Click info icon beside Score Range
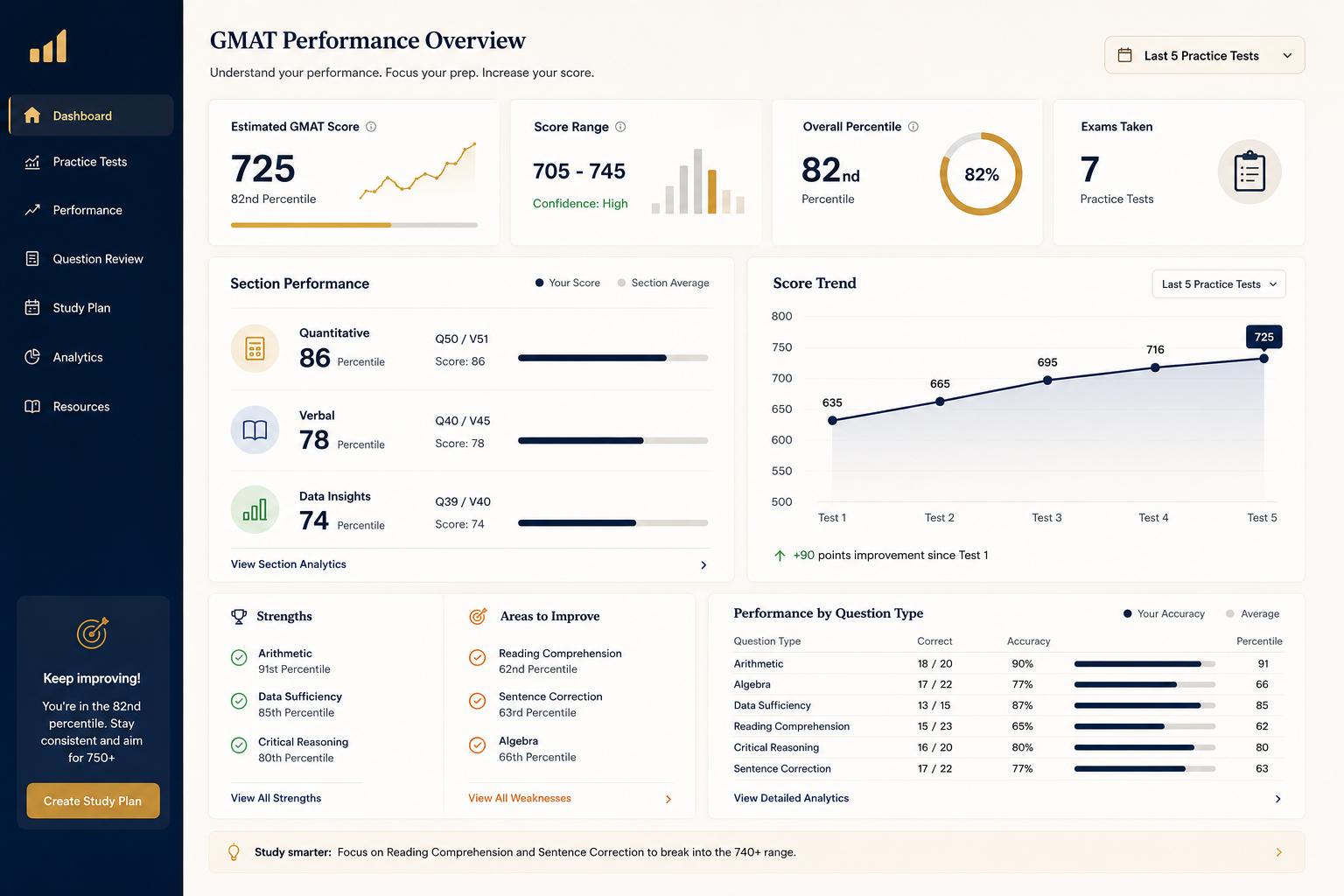This screenshot has height=896, width=1344. [x=620, y=127]
